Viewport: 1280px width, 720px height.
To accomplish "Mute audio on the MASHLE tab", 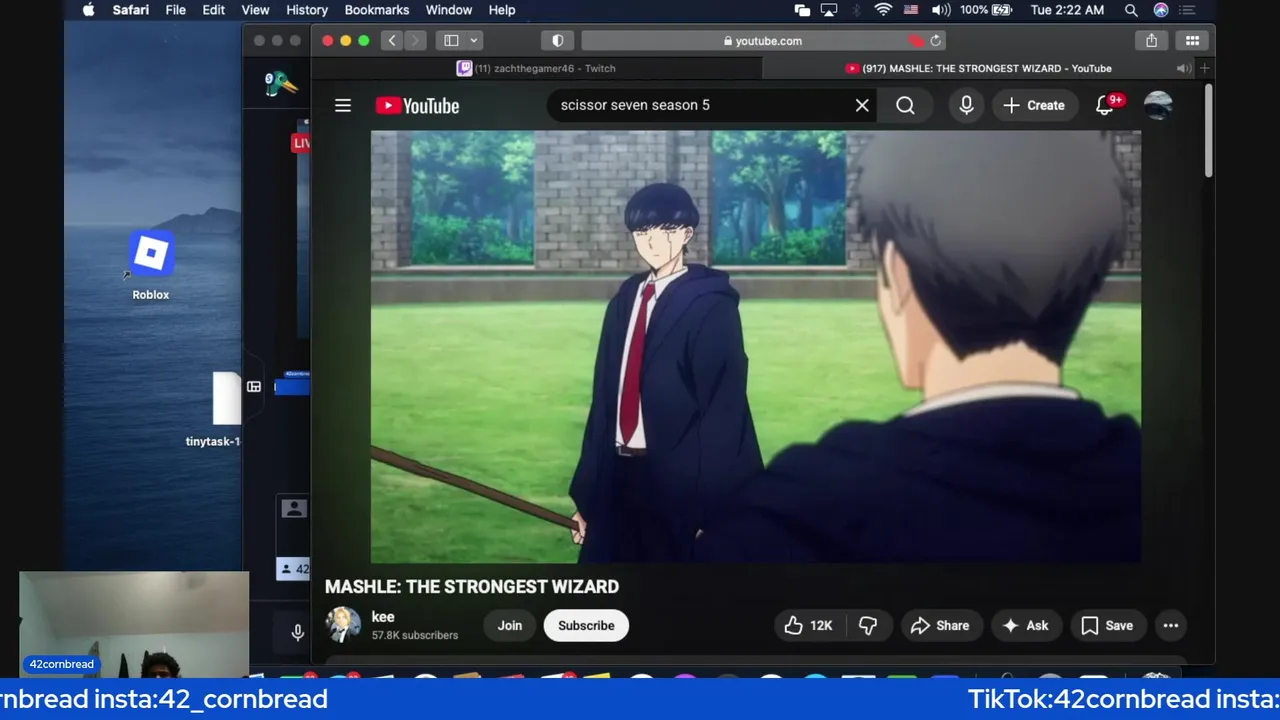I will pos(1183,68).
